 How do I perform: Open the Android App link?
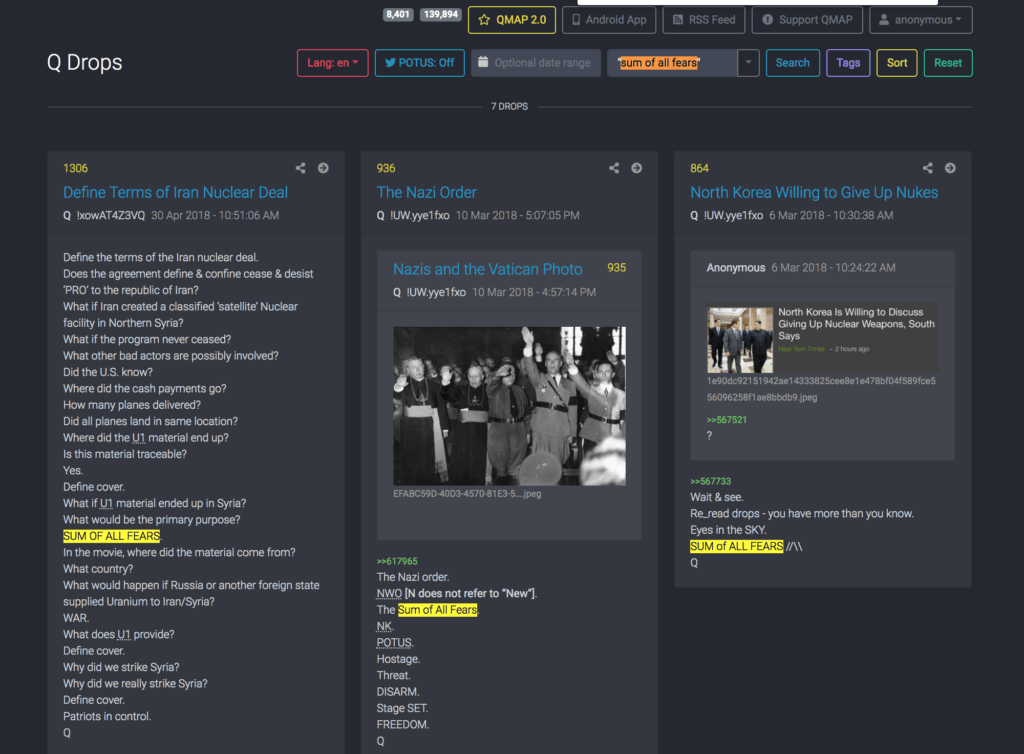pos(608,19)
